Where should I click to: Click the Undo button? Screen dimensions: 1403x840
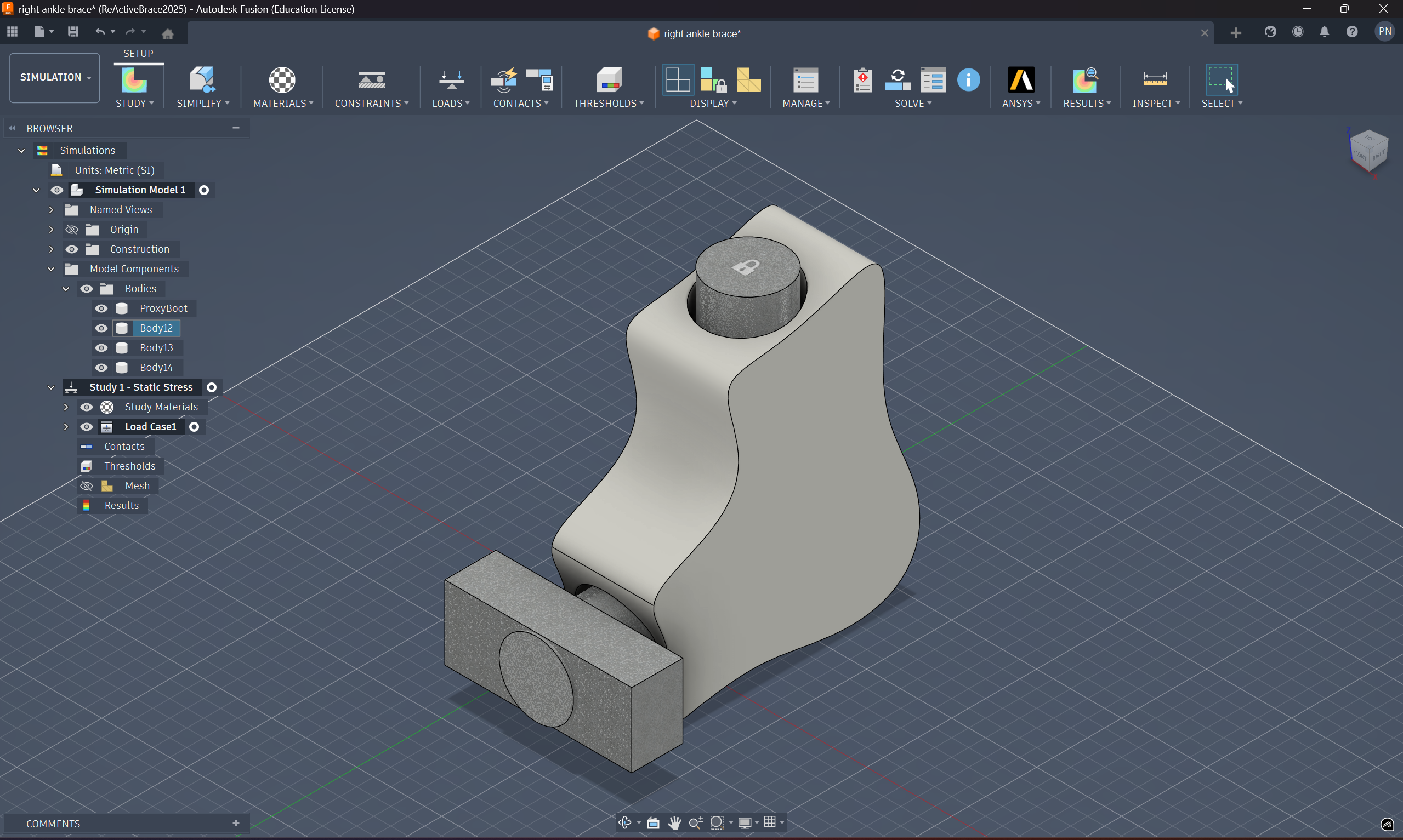point(100,32)
